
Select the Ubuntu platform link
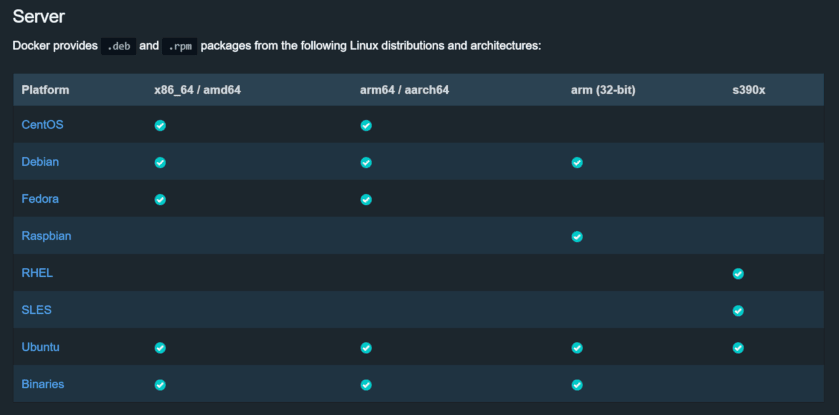41,346
